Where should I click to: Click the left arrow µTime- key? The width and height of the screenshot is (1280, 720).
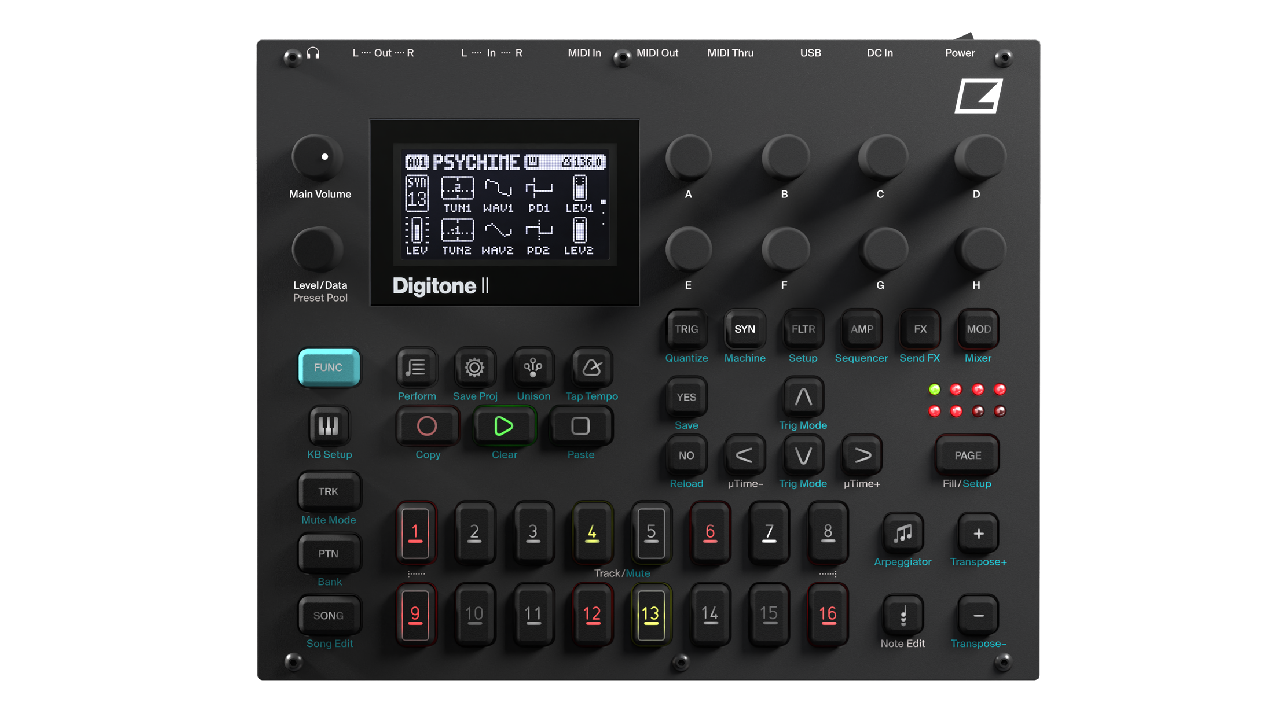coord(744,455)
